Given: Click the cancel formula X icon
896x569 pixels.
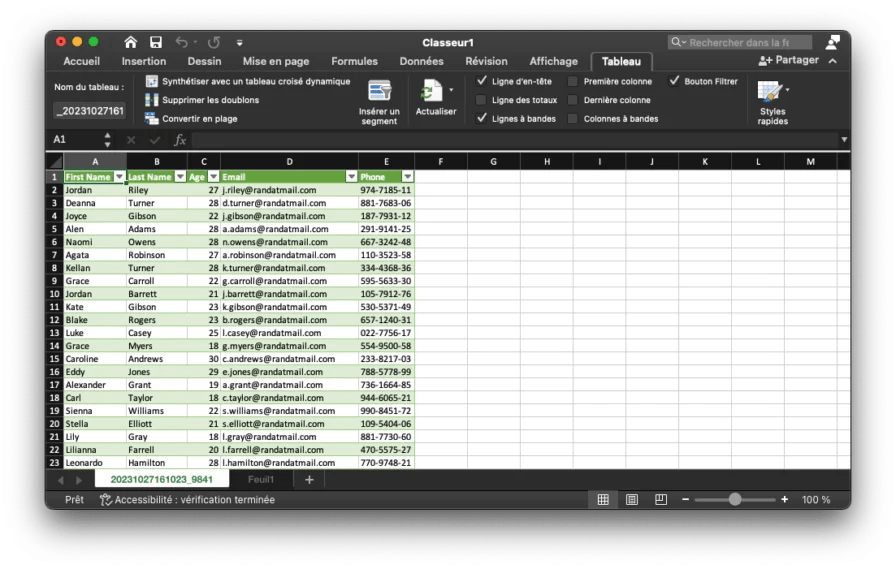Looking at the screenshot, I should click(131, 140).
